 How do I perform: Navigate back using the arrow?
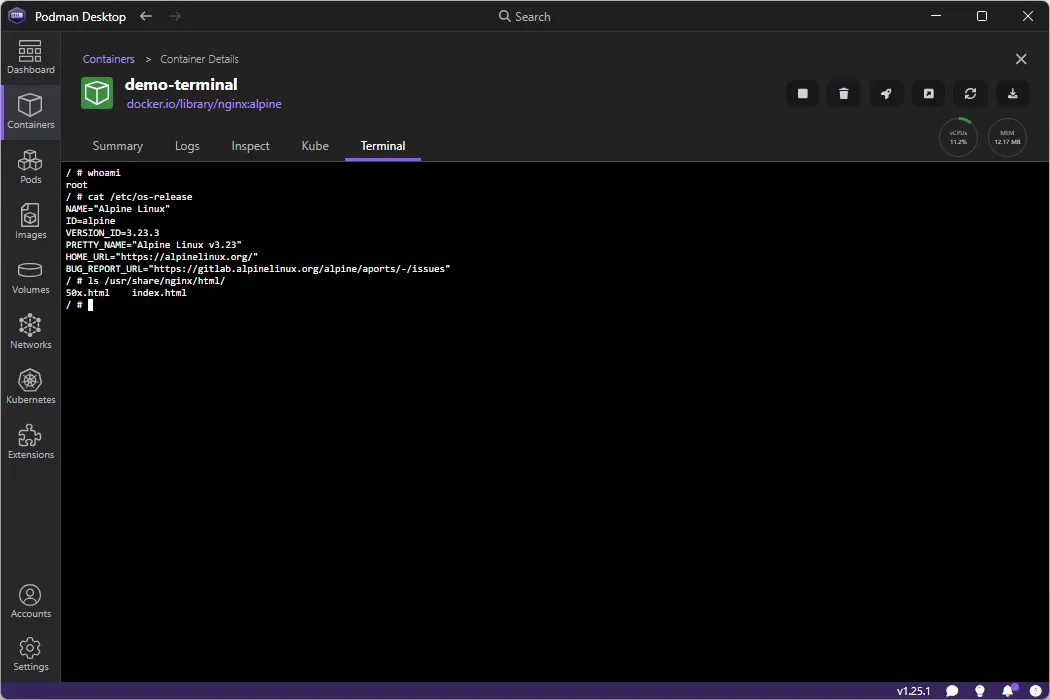click(x=146, y=16)
